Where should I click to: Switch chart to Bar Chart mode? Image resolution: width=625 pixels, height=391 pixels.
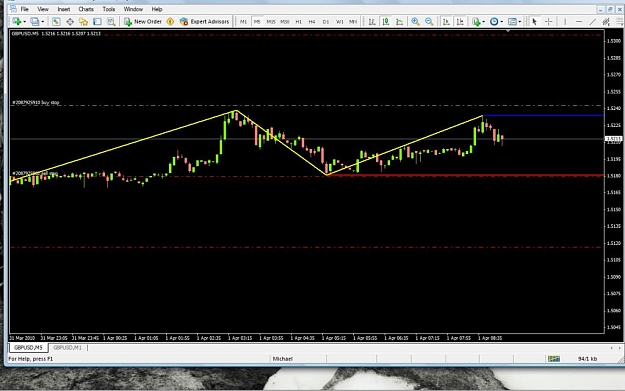[372, 22]
